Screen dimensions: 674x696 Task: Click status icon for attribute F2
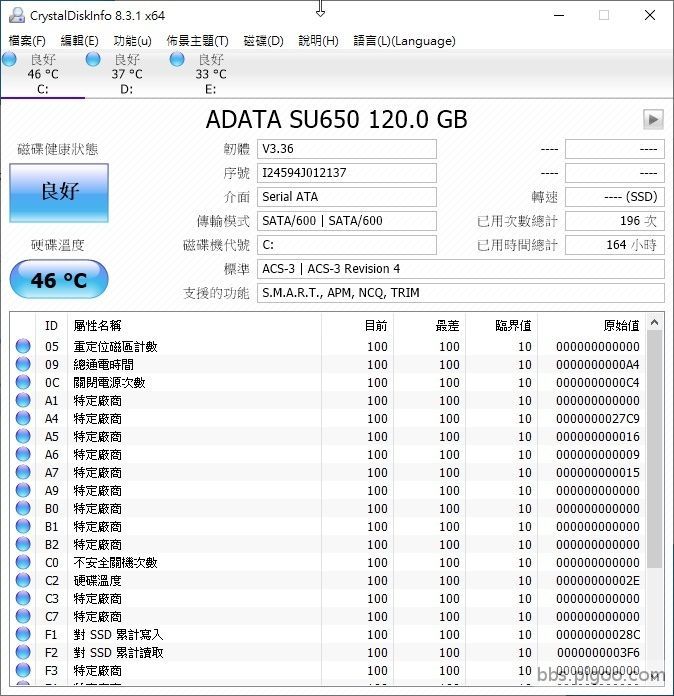[23, 652]
